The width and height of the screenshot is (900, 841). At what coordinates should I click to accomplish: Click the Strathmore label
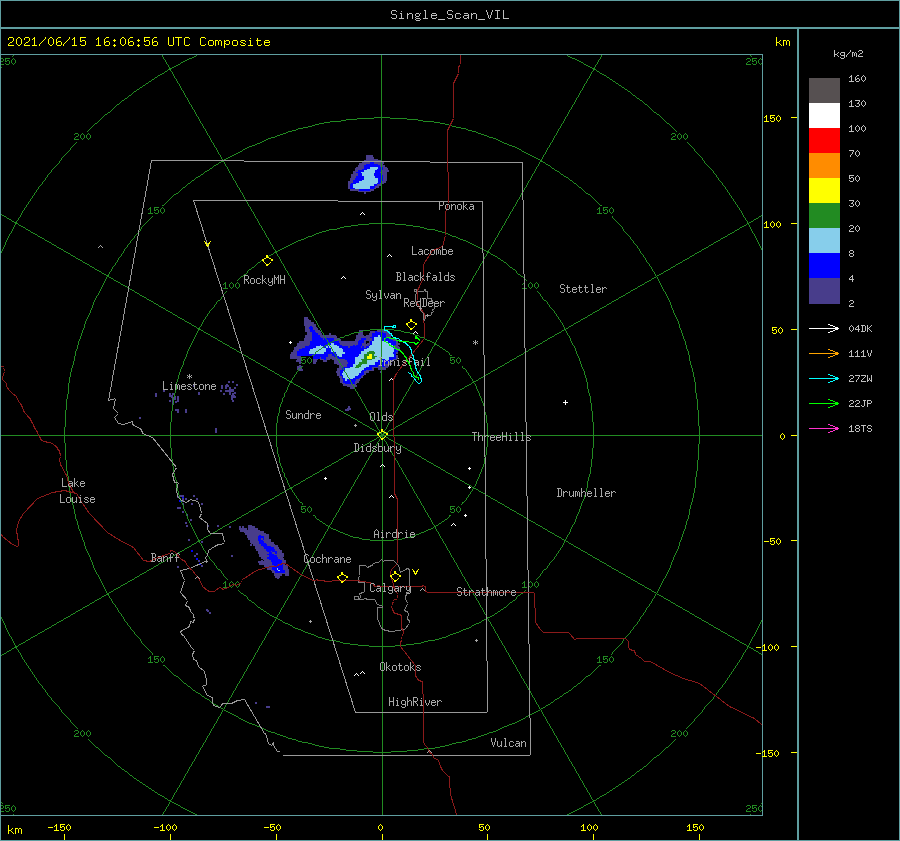(486, 592)
